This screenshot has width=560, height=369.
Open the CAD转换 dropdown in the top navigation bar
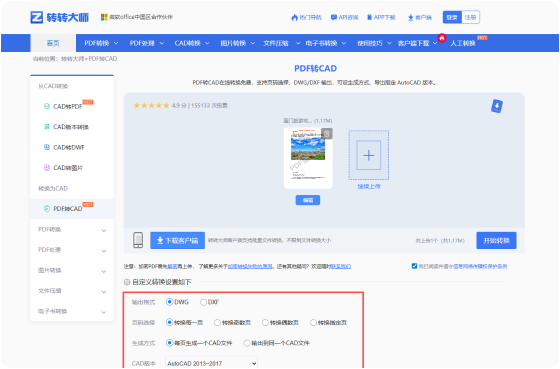(x=192, y=43)
